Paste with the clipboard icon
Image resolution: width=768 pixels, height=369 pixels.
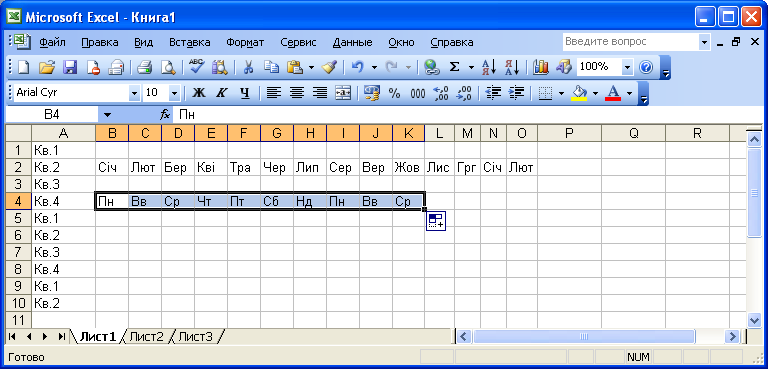[294, 67]
